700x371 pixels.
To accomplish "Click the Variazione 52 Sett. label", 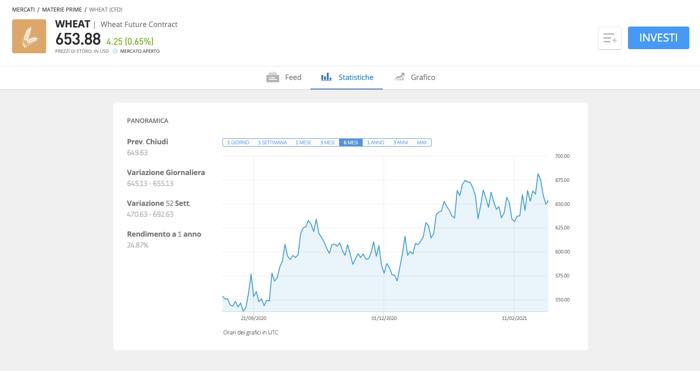I will 158,203.
